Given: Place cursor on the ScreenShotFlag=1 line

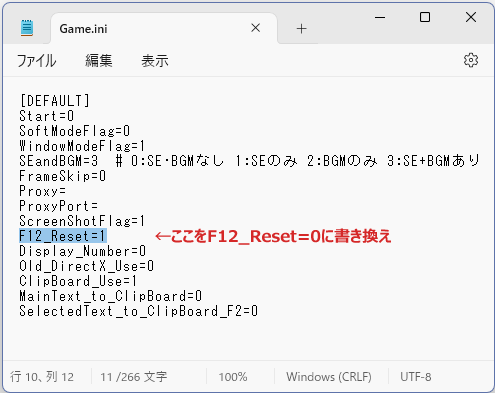Looking at the screenshot, I should 82,221.
